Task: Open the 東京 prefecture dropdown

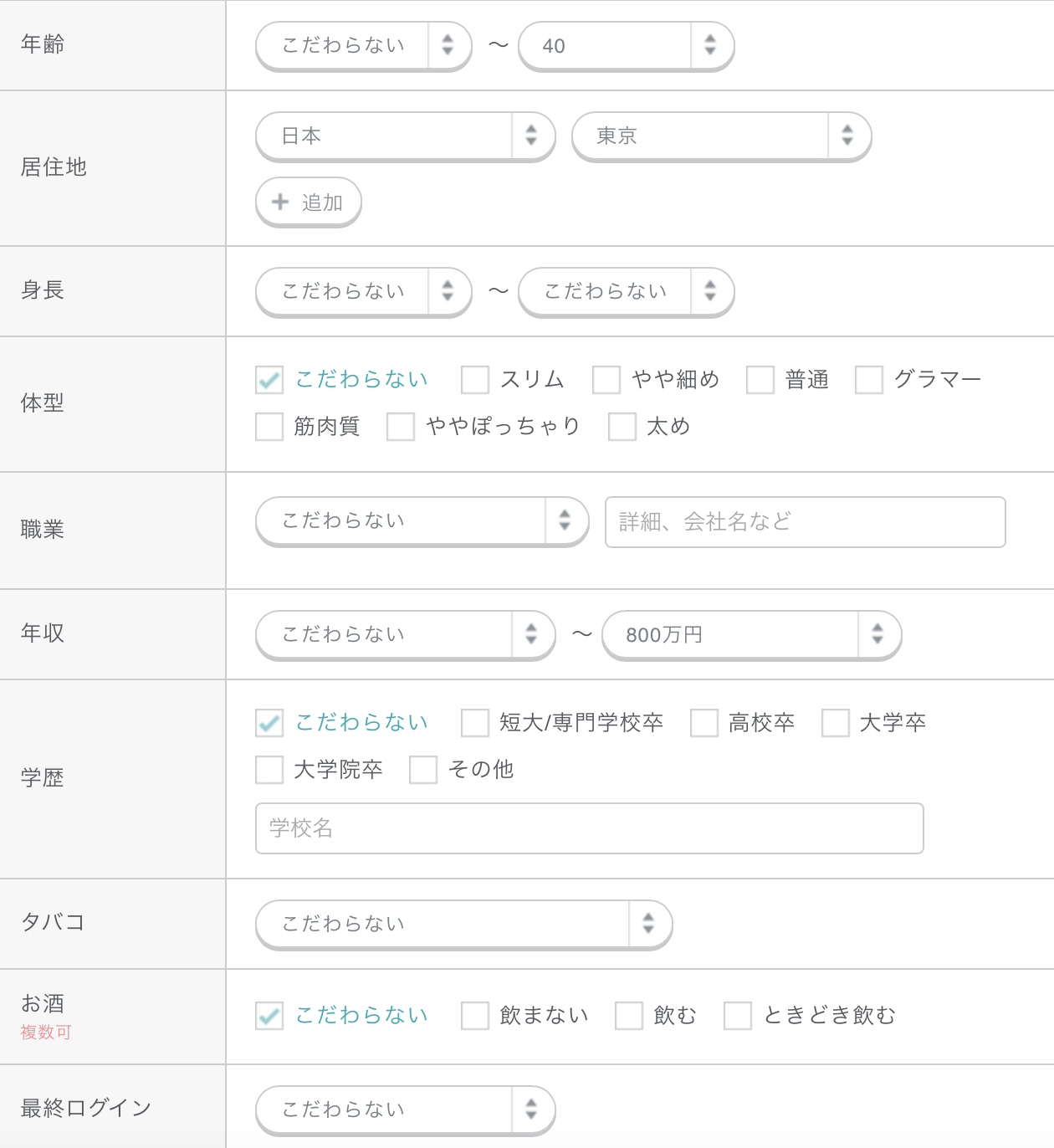Action: pos(721,136)
